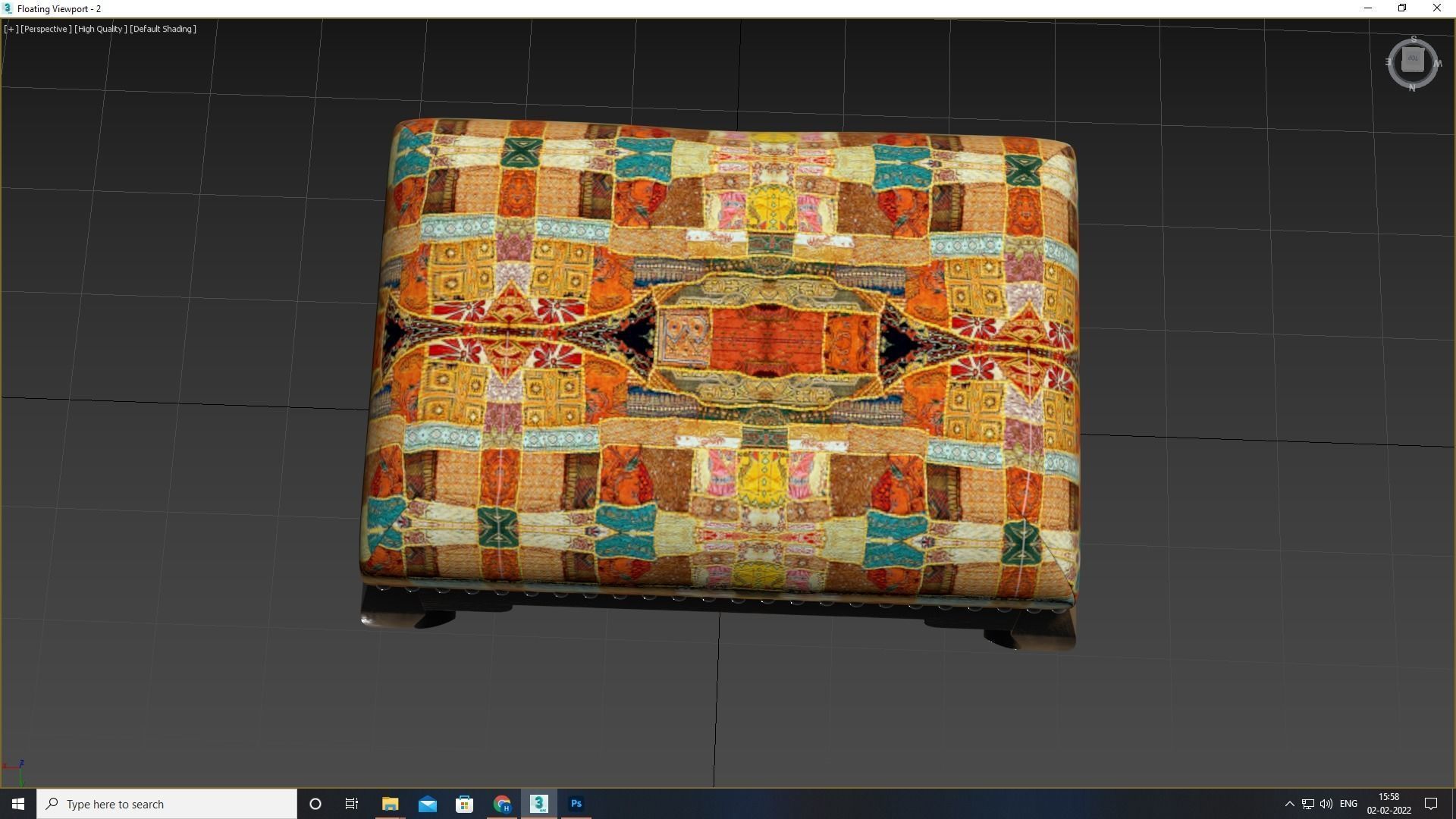Switch to Photoshop on the taskbar
Image resolution: width=1456 pixels, height=819 pixels.
tap(576, 804)
